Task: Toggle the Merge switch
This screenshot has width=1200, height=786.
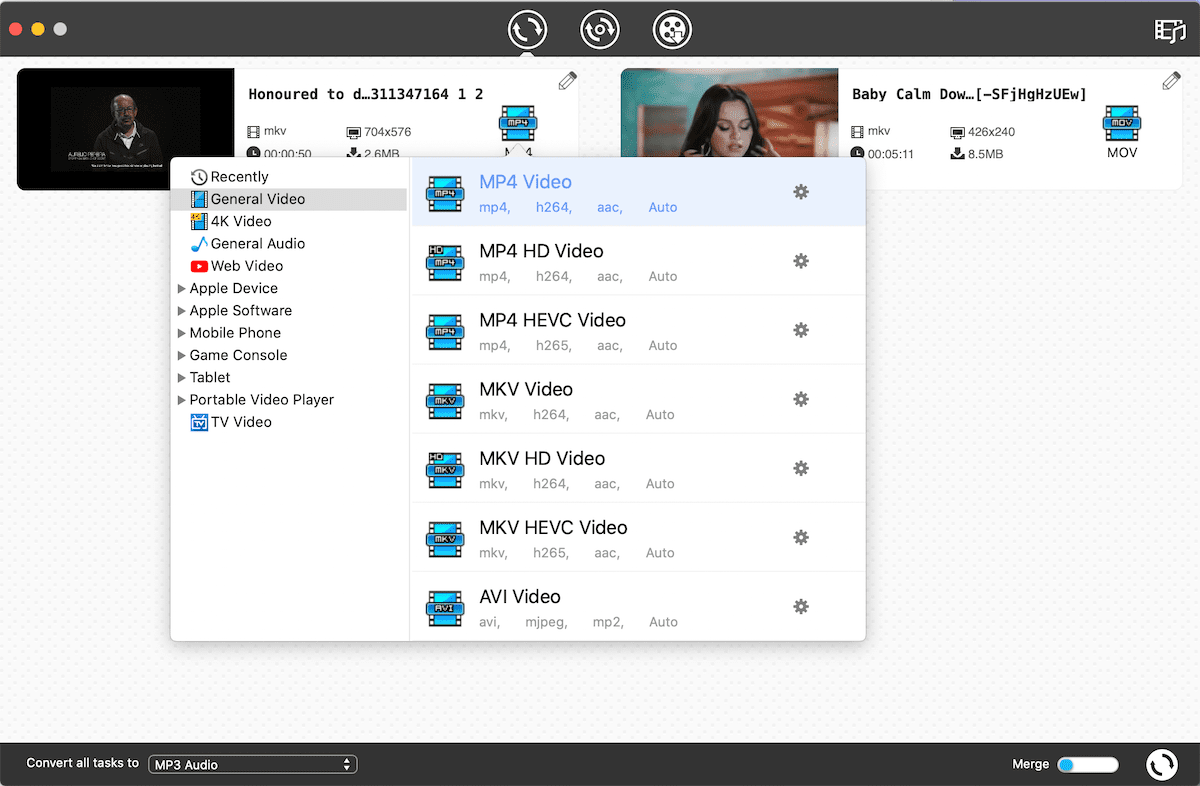Action: pyautogui.click(x=1087, y=765)
